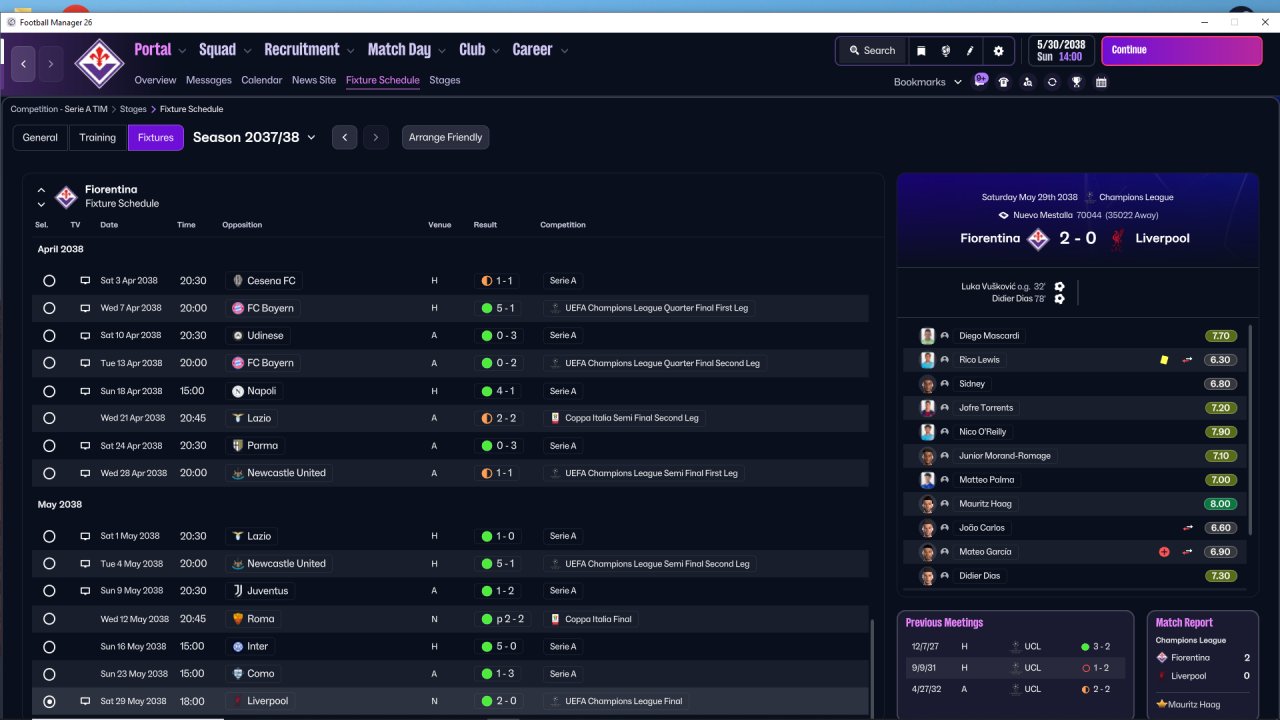Open the Bookmarks dropdown

[928, 82]
